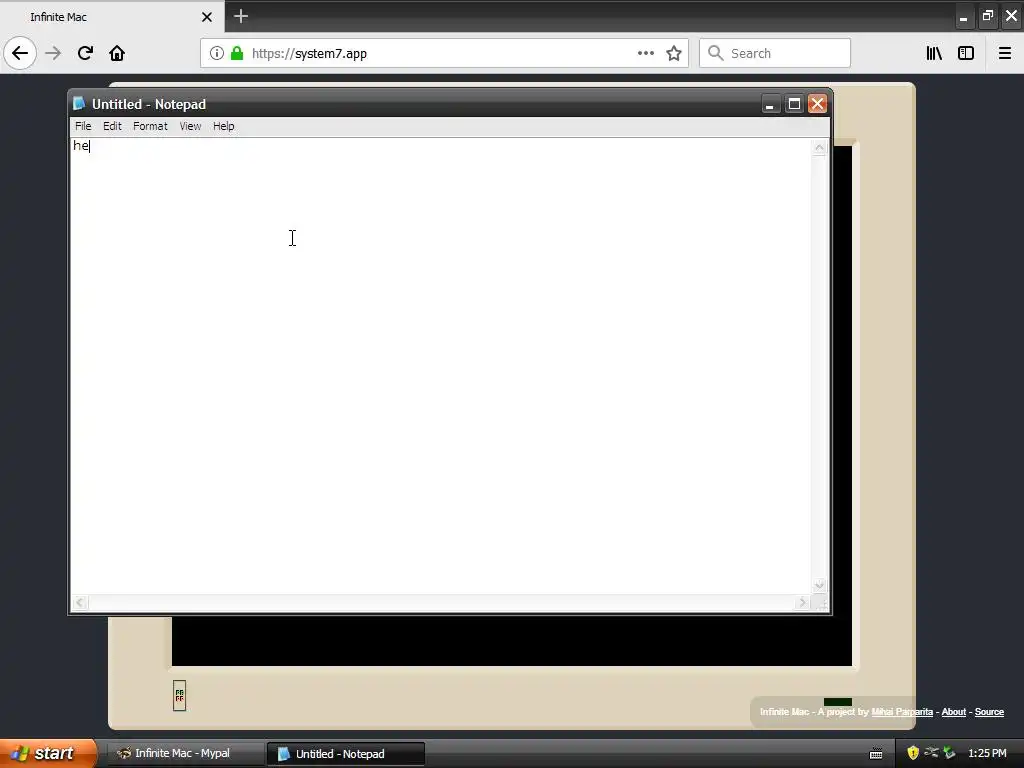Click the Notepad title bar icon
The width and height of the screenshot is (1024, 768).
click(79, 104)
